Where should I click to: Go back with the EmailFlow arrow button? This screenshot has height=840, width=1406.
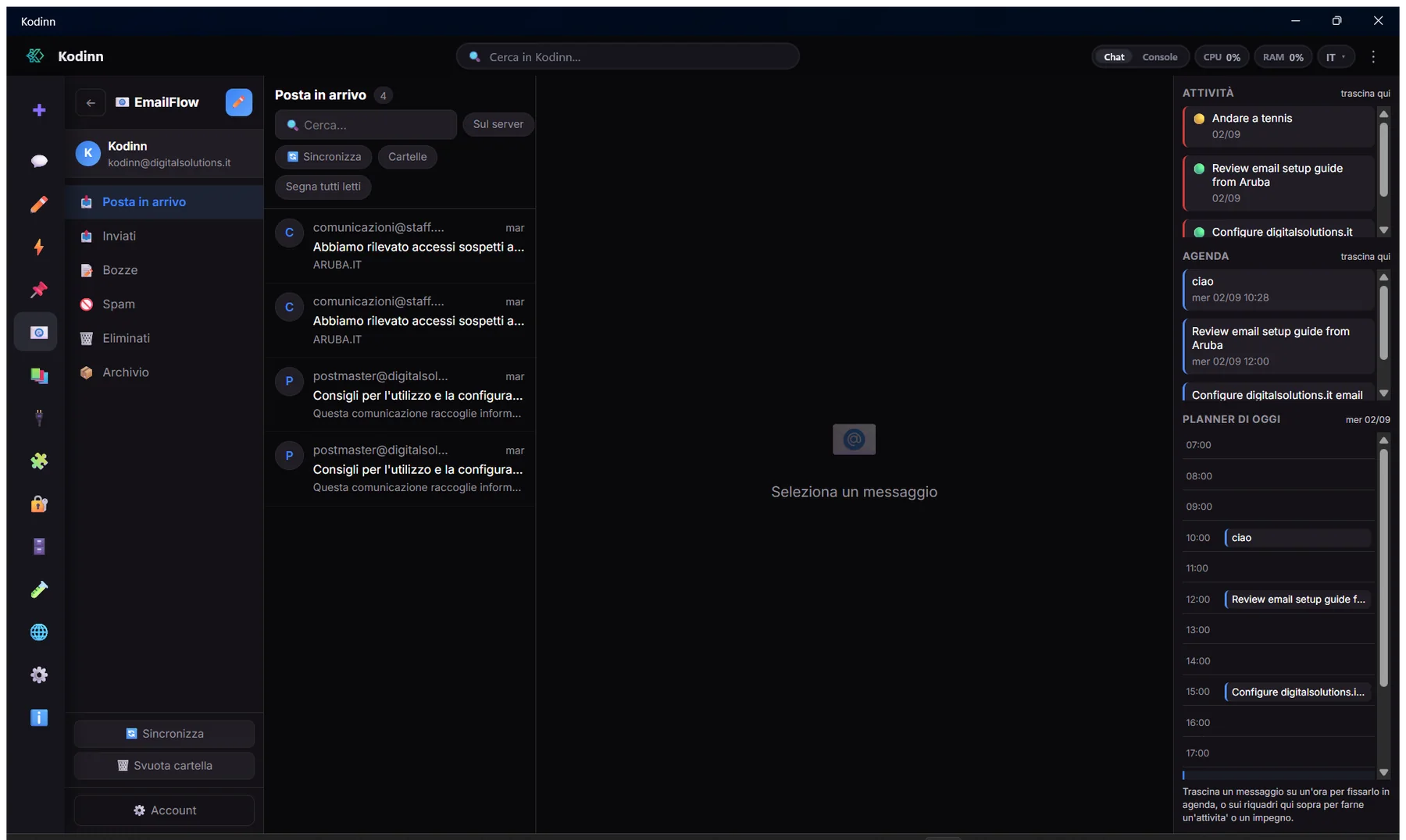[x=91, y=102]
